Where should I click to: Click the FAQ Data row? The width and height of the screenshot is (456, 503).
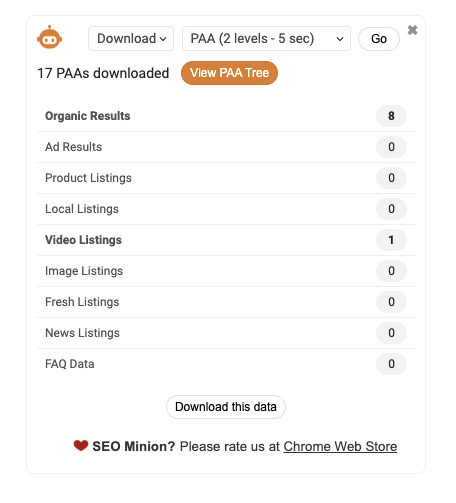[x=226, y=364]
